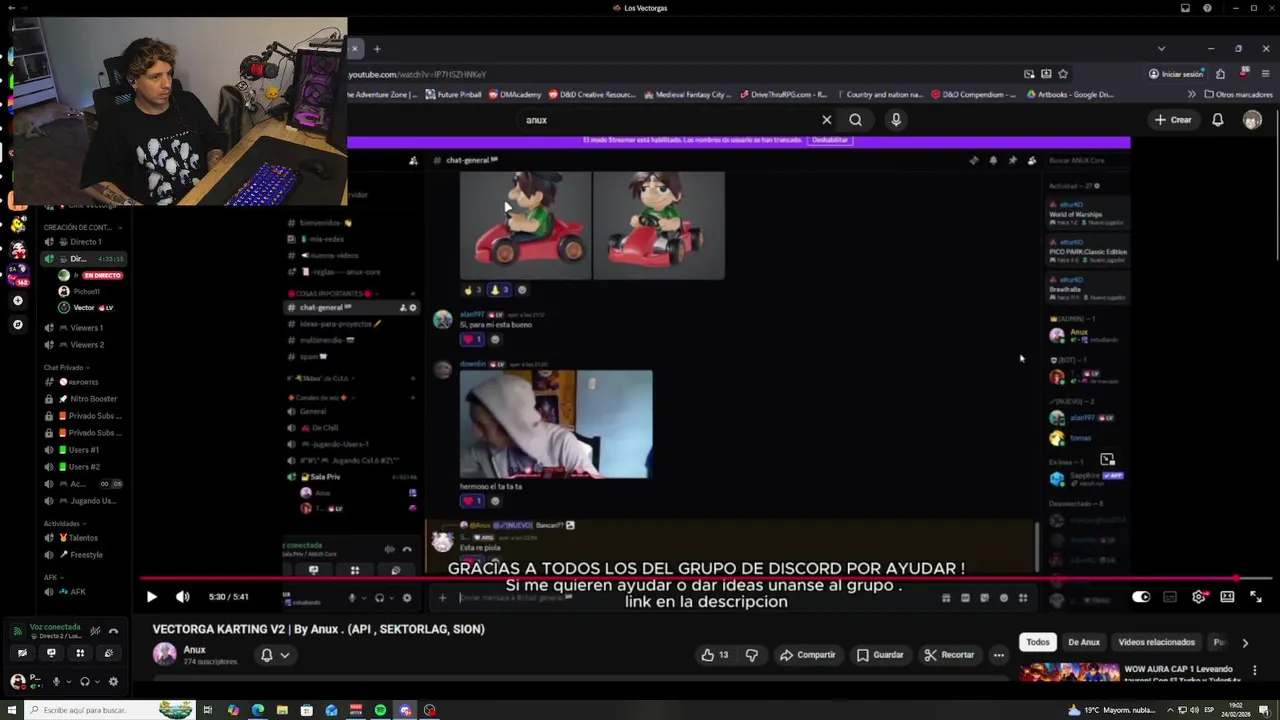
Task: Collapse AFK category
Action: (52, 577)
